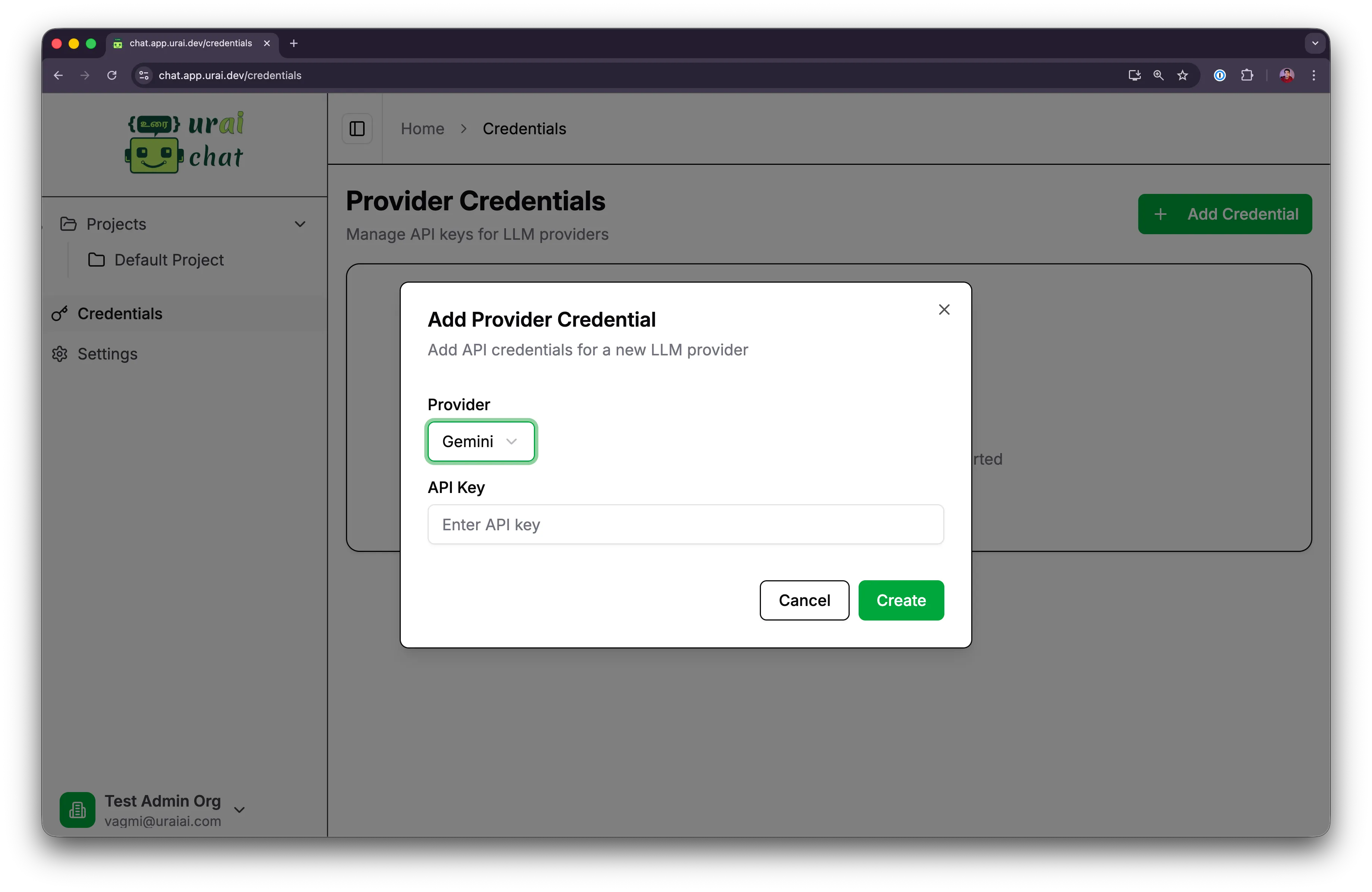Click the organization building icon
This screenshot has width=1372, height=892.
coord(77,810)
